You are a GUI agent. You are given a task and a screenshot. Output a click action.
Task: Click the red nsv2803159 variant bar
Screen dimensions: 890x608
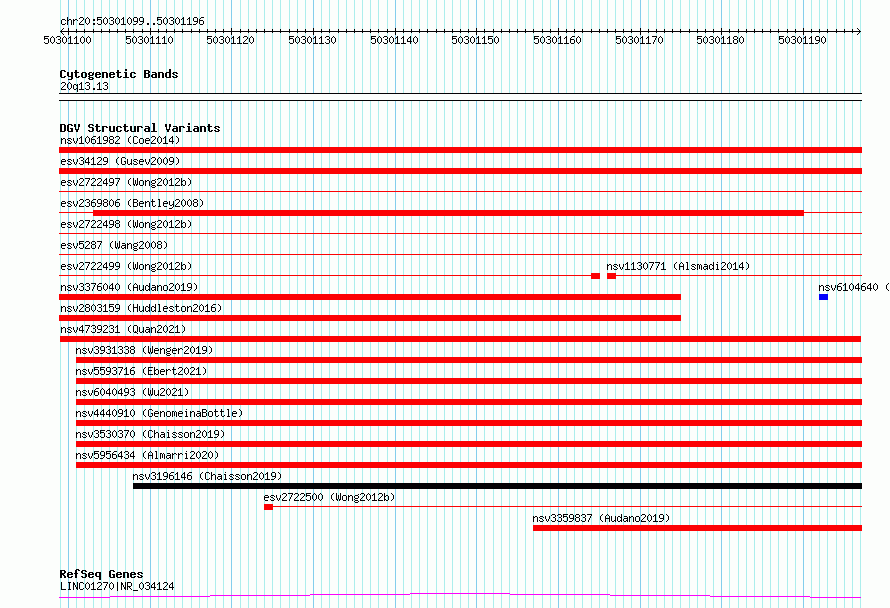(x=370, y=318)
